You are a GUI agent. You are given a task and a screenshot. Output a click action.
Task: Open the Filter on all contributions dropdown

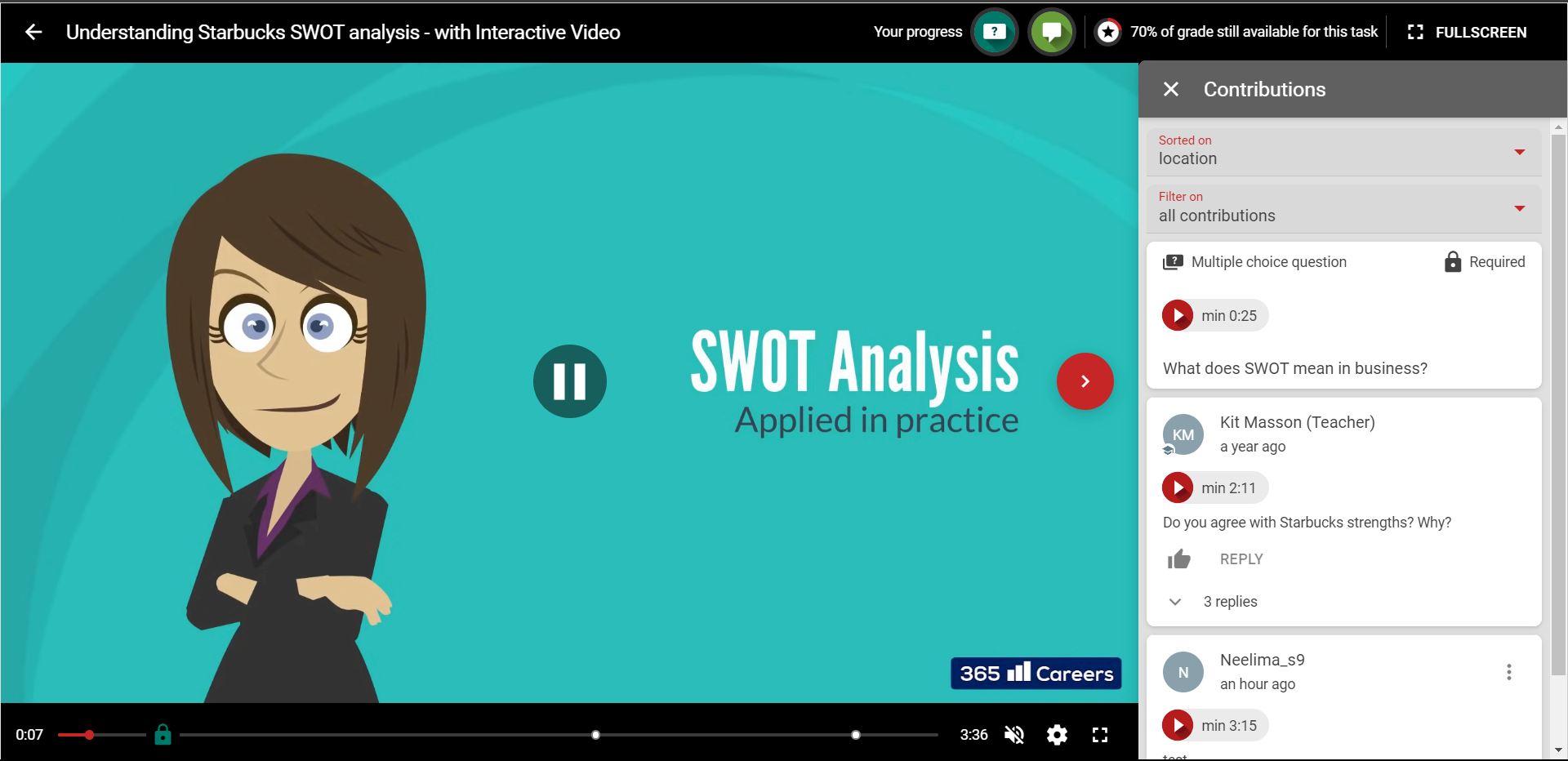pyautogui.click(x=1343, y=208)
